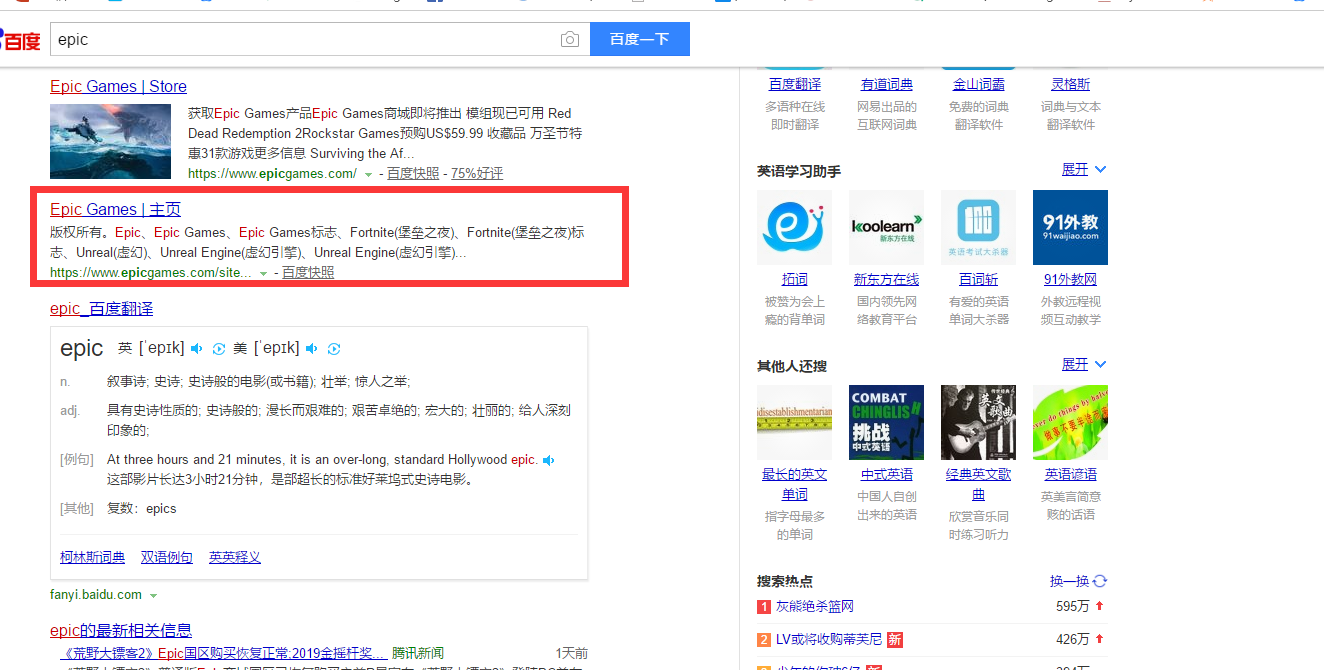This screenshot has width=1324, height=670.
Task: Expand the arrow after epicgames.com/site...
Action: pyautogui.click(x=263, y=273)
